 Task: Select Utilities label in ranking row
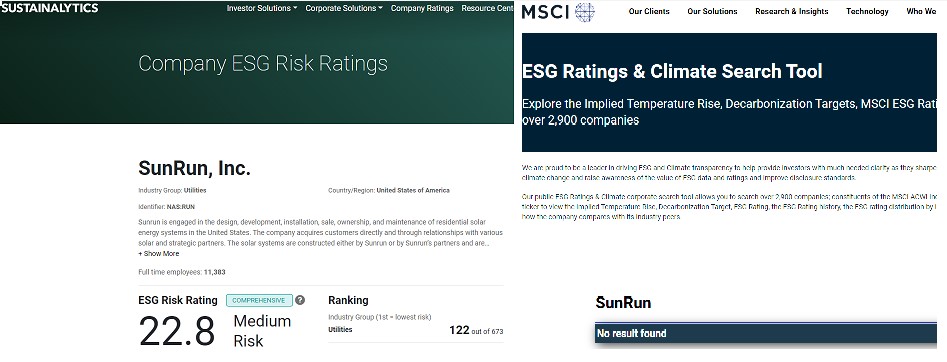click(340, 330)
